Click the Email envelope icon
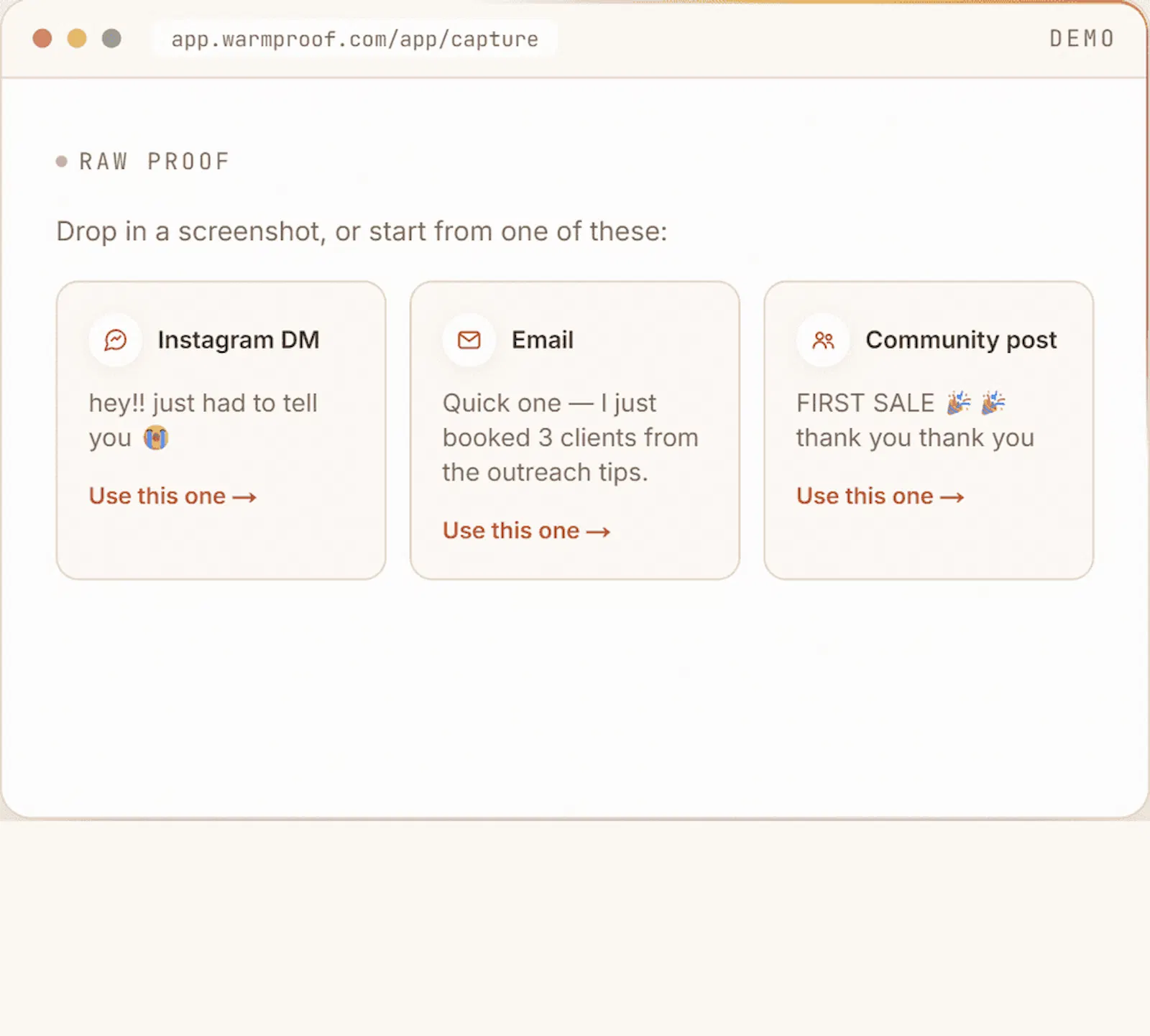This screenshot has height=1036, width=1150. click(x=469, y=340)
